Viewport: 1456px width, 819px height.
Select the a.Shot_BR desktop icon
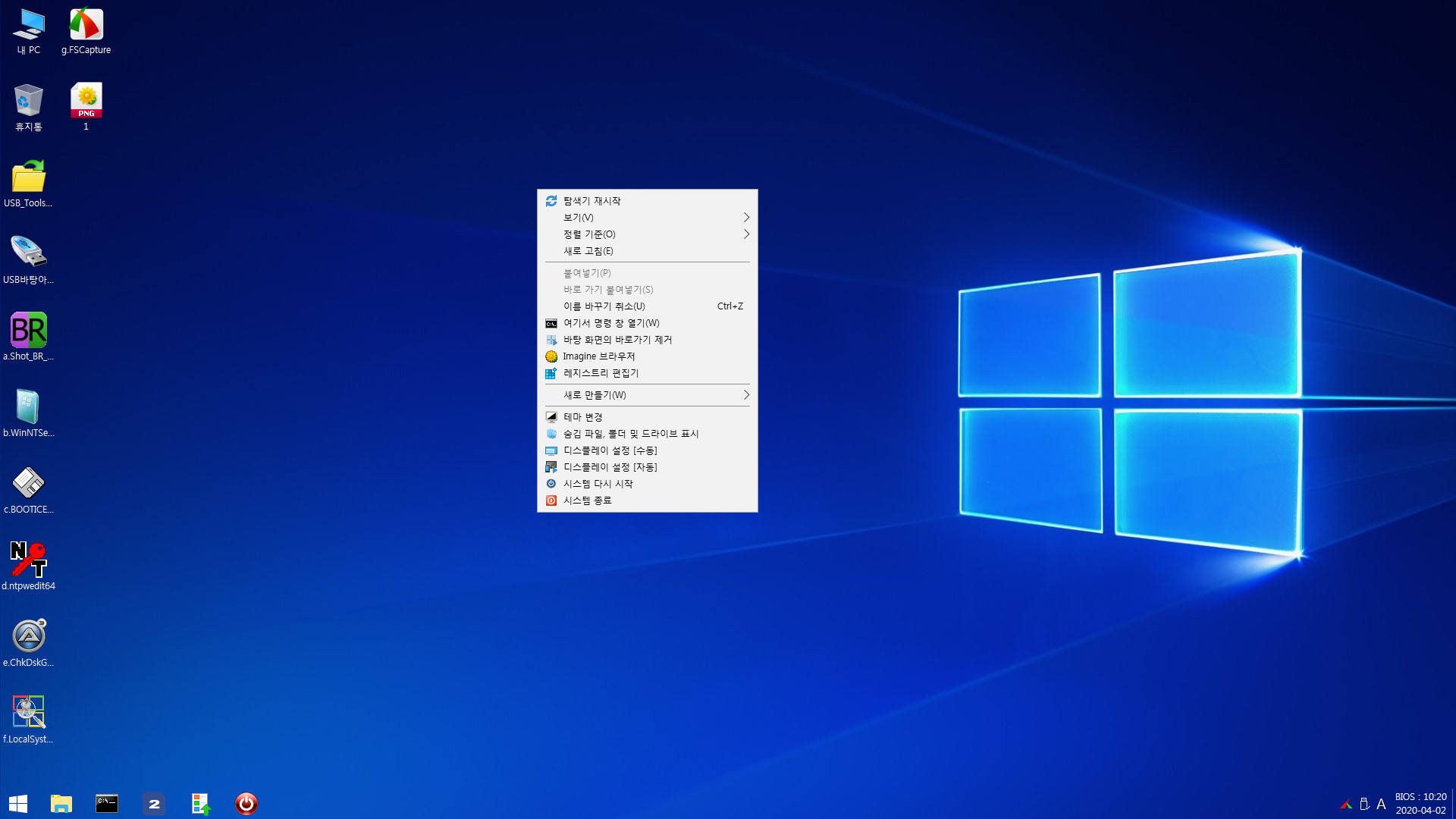coord(29,337)
